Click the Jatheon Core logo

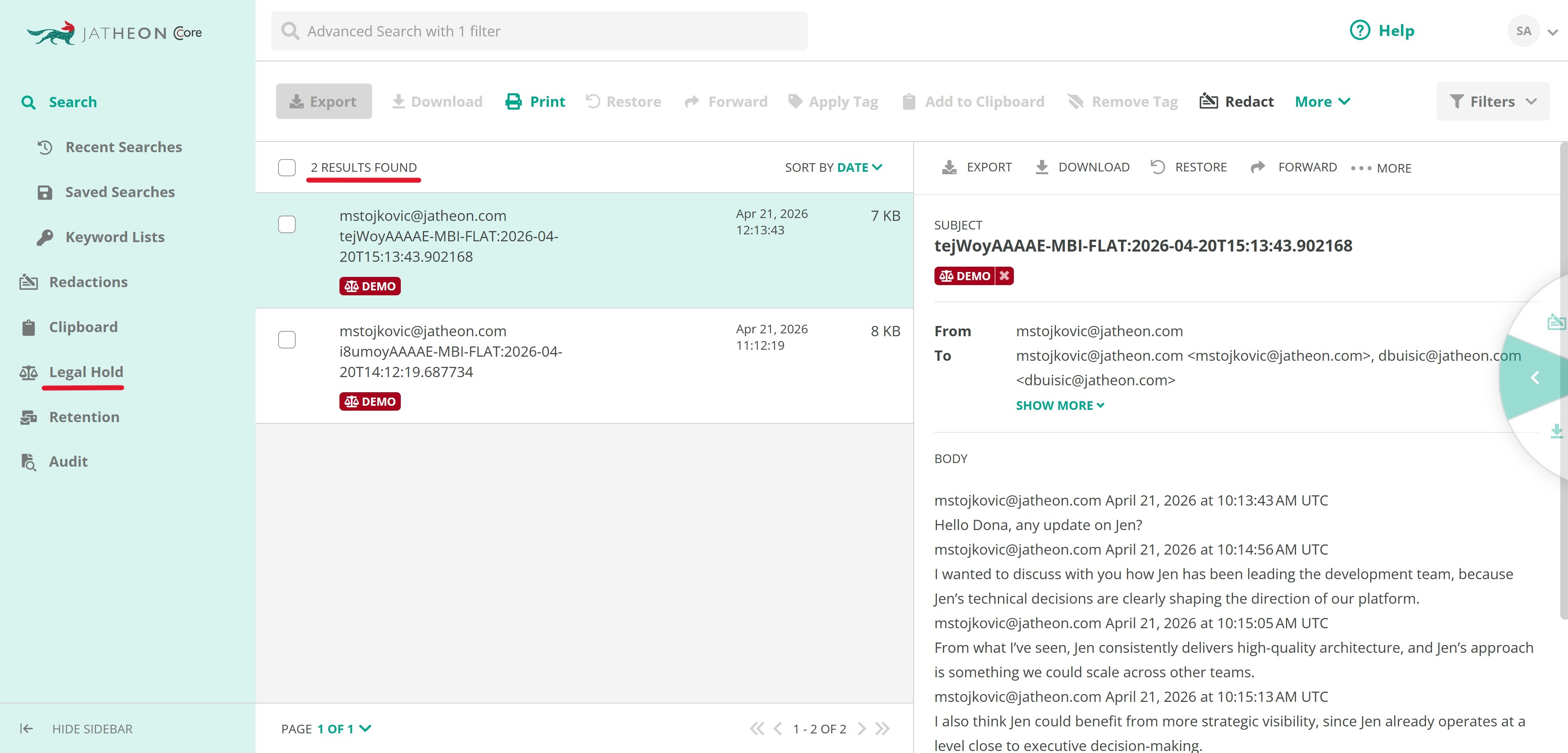pos(115,32)
